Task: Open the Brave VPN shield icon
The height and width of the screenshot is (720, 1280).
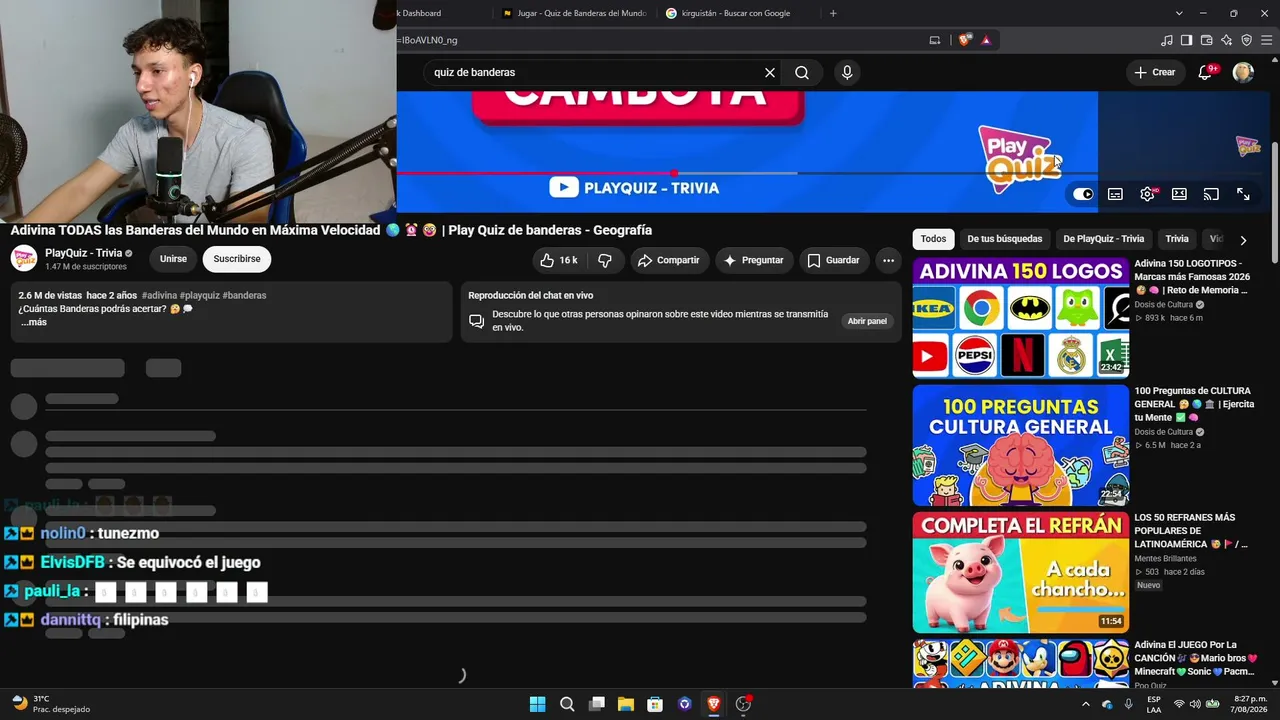Action: pyautogui.click(x=1247, y=40)
